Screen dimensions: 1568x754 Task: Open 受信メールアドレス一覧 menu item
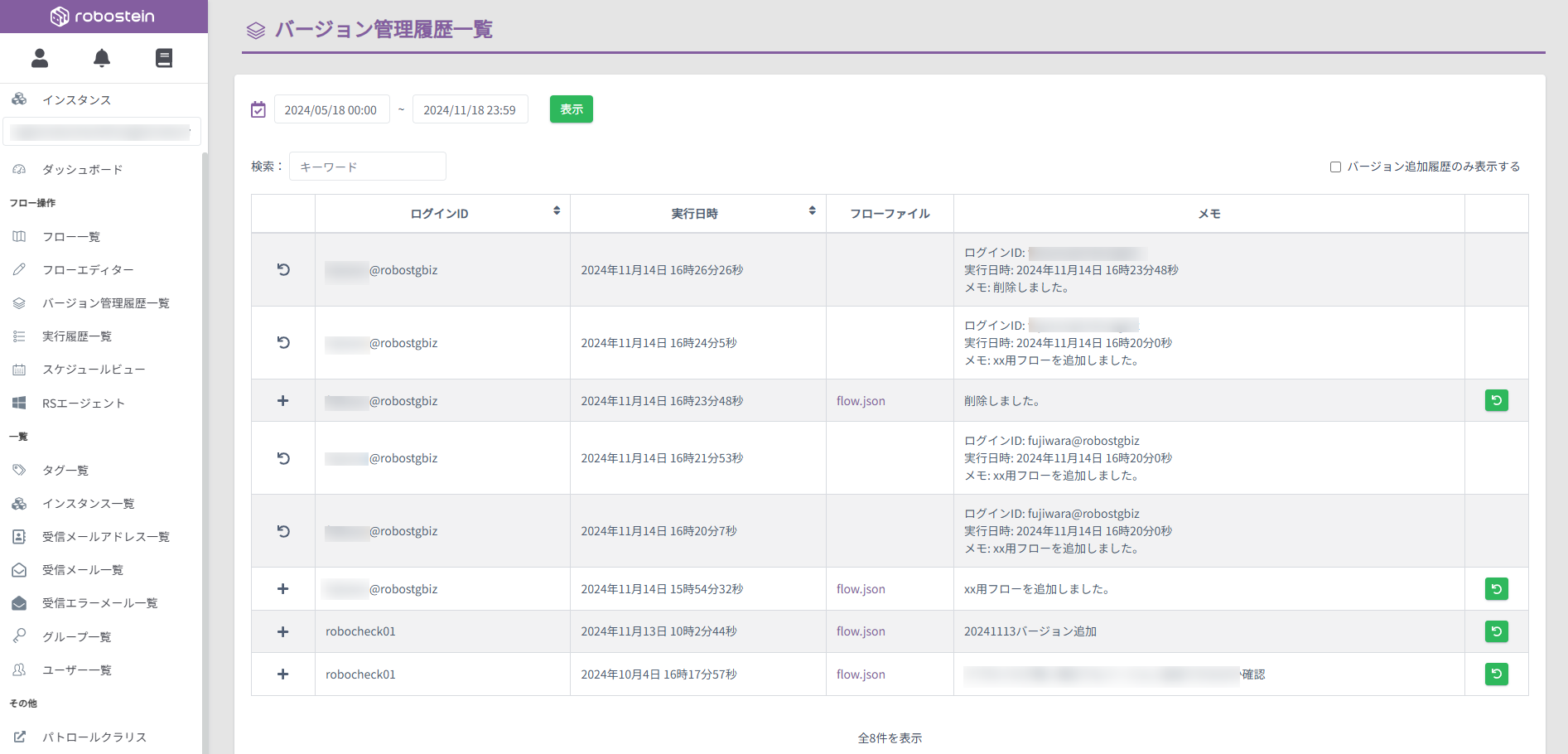point(105,536)
